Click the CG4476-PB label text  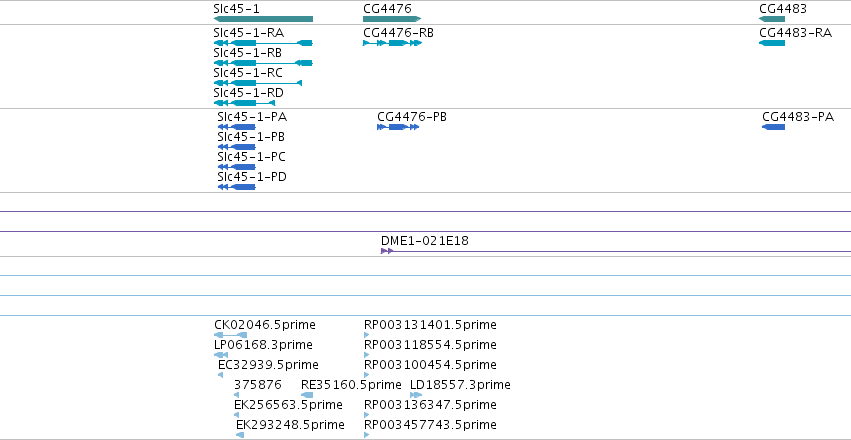pos(412,117)
